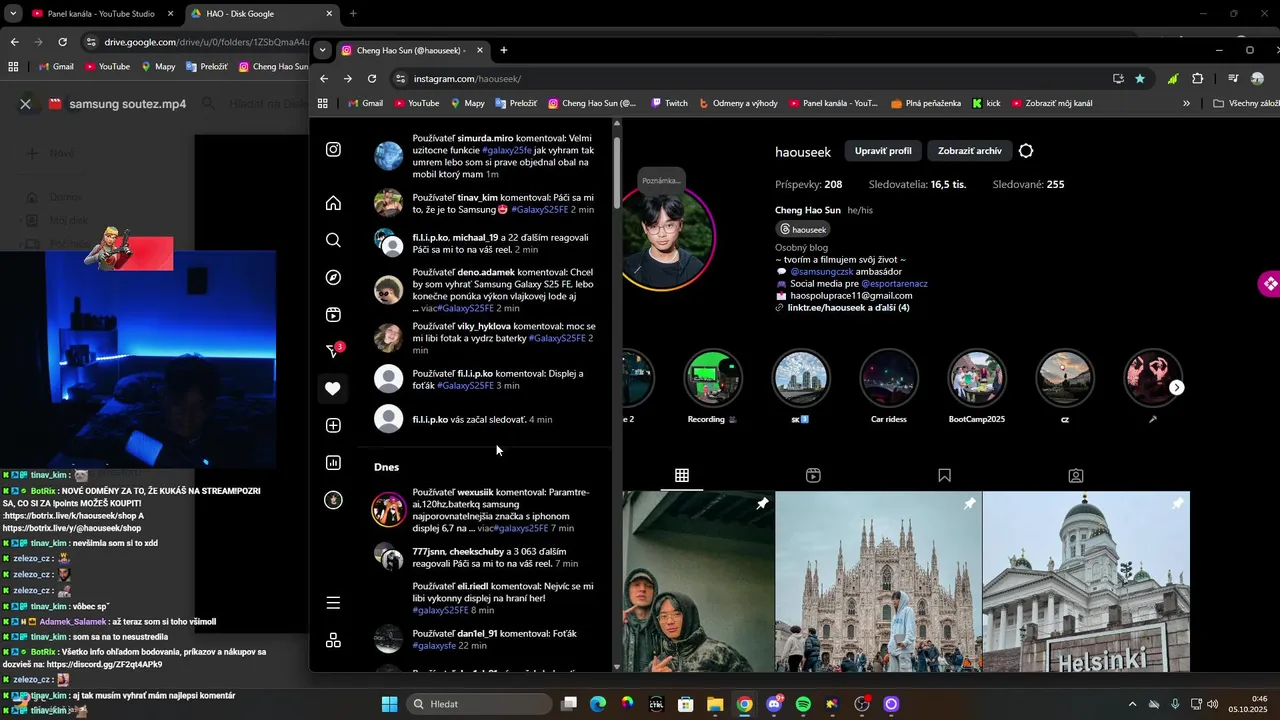Viewport: 1280px width, 720px height.
Task: Expand the bookmarks overflow chevron
Action: [x=1187, y=103]
